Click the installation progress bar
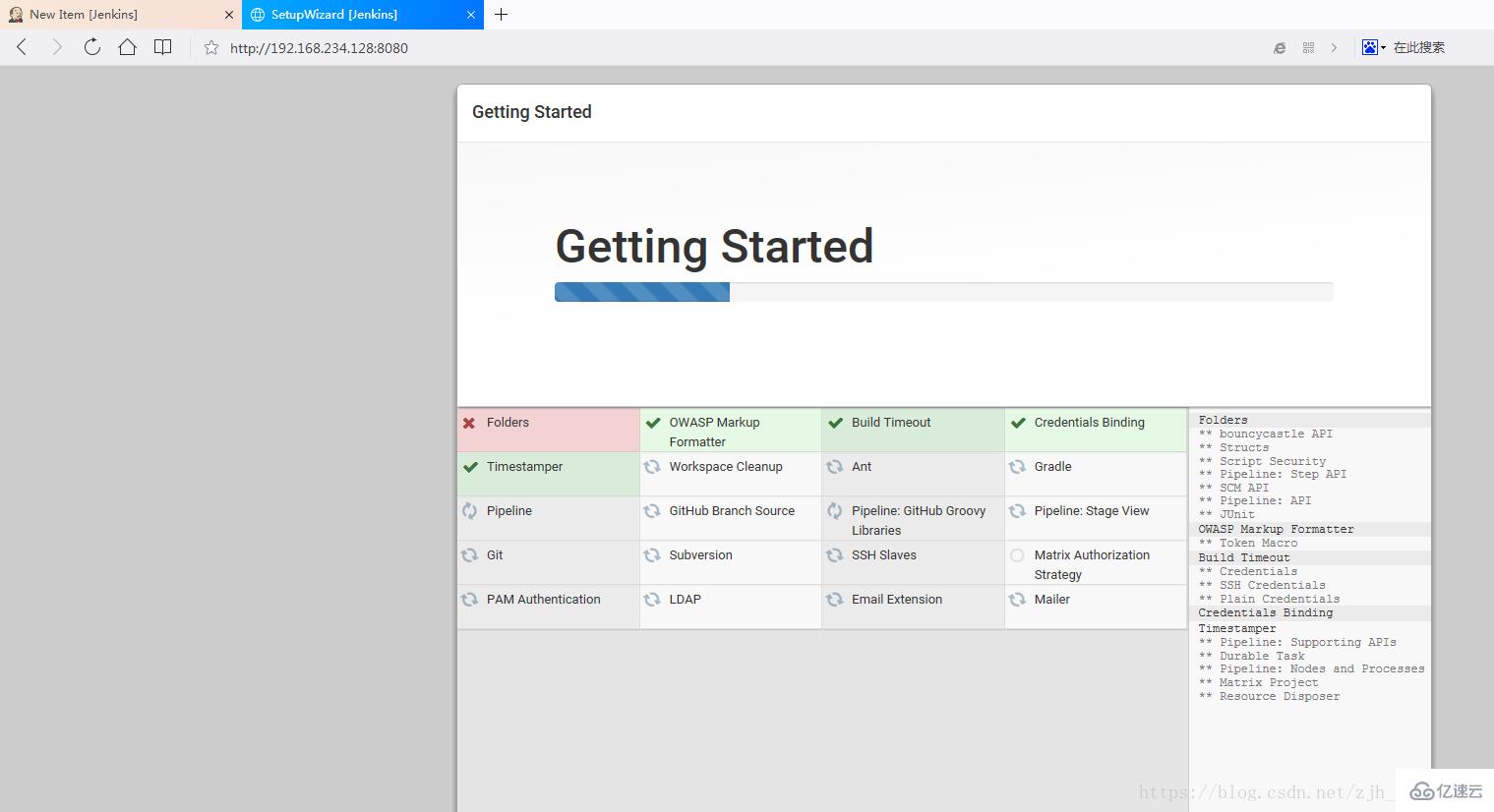 tap(944, 292)
